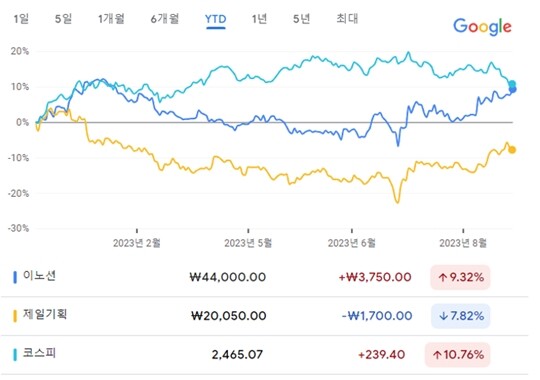Click the blue 이노션 legend color bar
Image resolution: width=540 pixels, height=380 pixels.
point(15,277)
